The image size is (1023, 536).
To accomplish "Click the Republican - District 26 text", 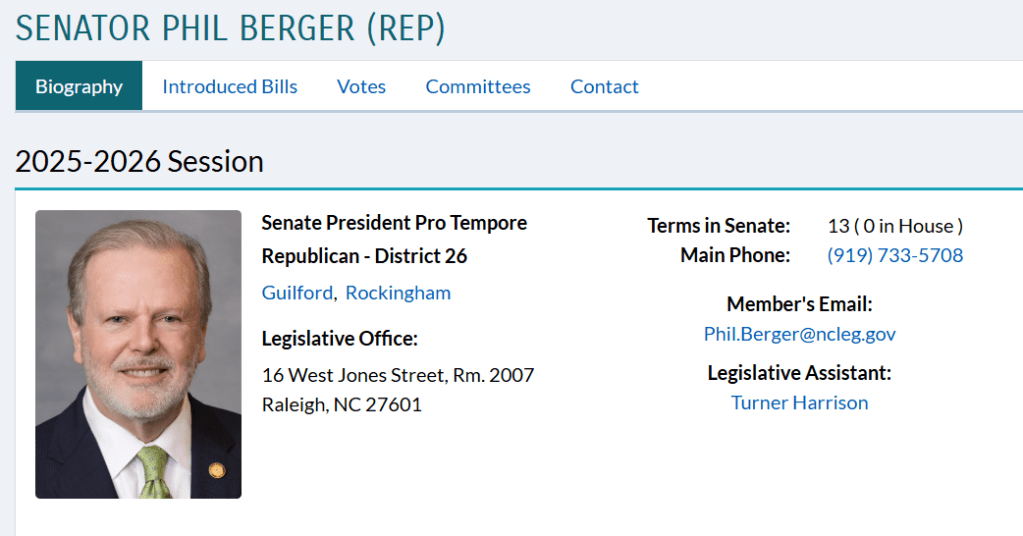I will 364,256.
